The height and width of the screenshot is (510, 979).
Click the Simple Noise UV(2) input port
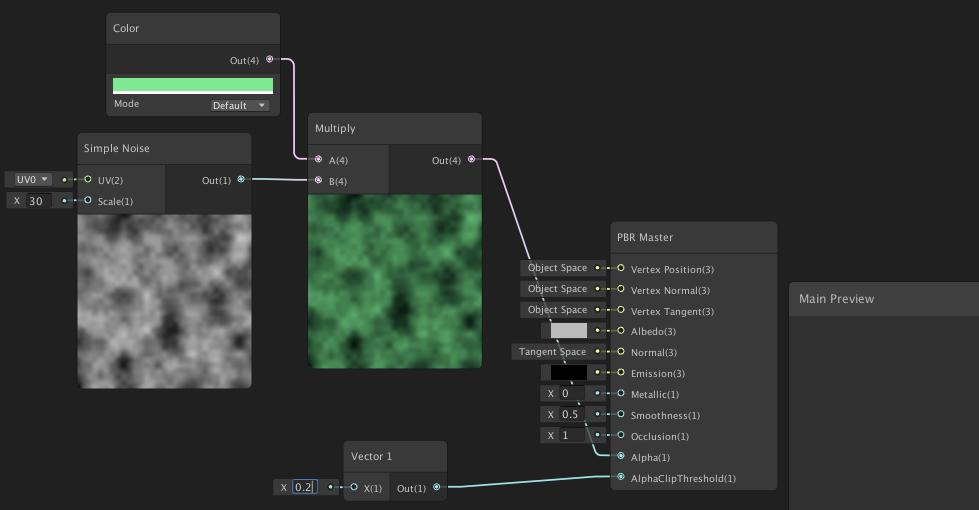click(88, 180)
